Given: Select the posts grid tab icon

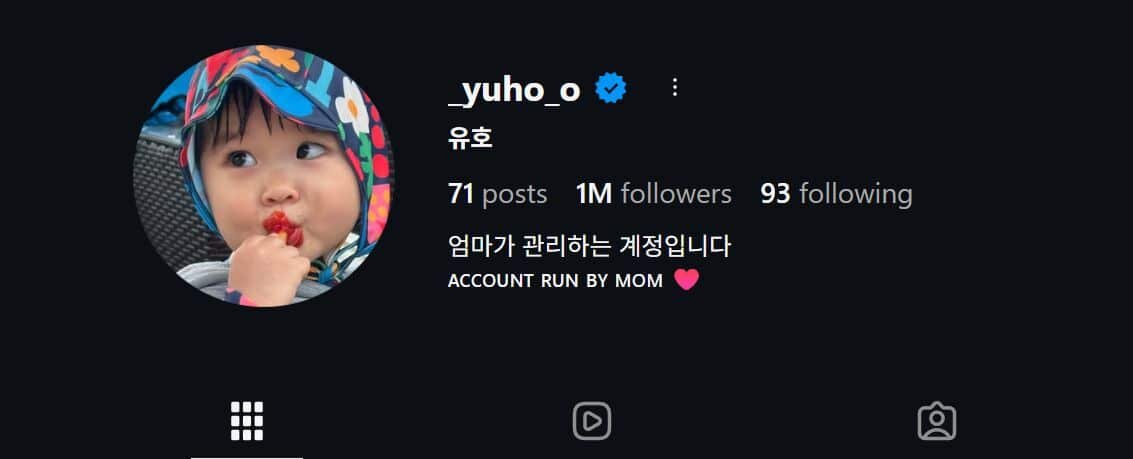Looking at the screenshot, I should 247,421.
